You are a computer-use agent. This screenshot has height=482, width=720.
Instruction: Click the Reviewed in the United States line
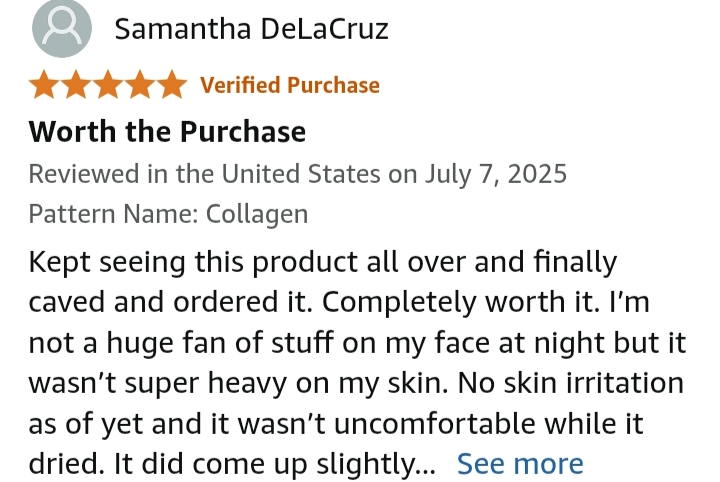pyautogui.click(x=298, y=174)
